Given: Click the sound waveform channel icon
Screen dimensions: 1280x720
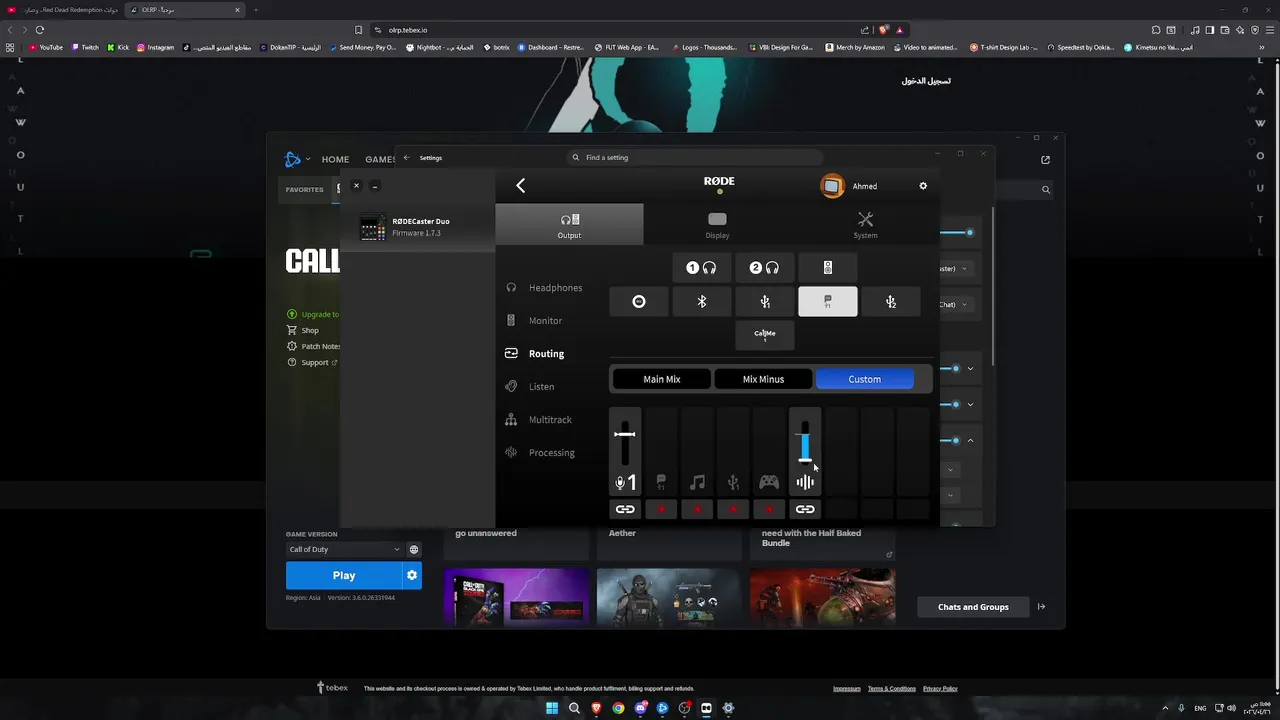Looking at the screenshot, I should pos(805,483).
